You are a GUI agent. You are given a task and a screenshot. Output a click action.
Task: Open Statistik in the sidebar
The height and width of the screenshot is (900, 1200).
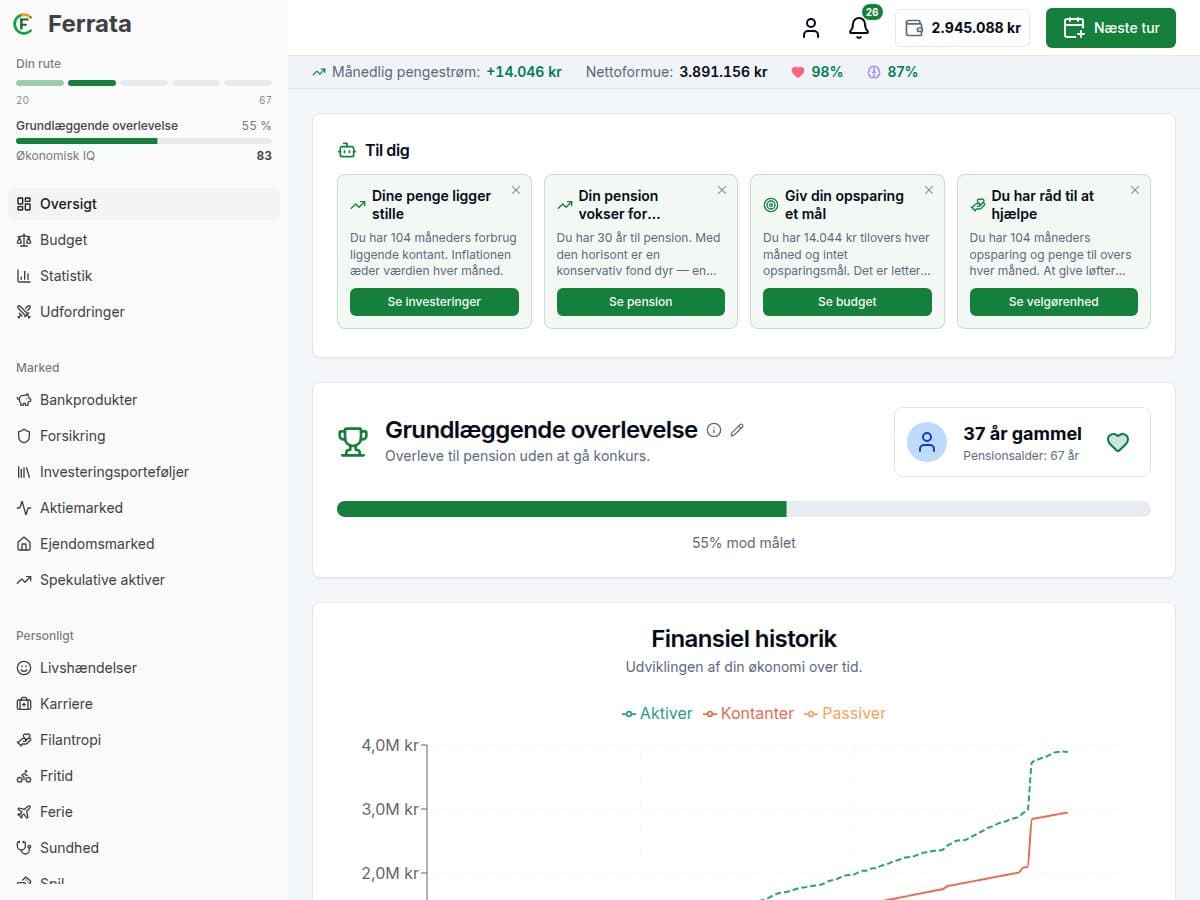pos(144,276)
